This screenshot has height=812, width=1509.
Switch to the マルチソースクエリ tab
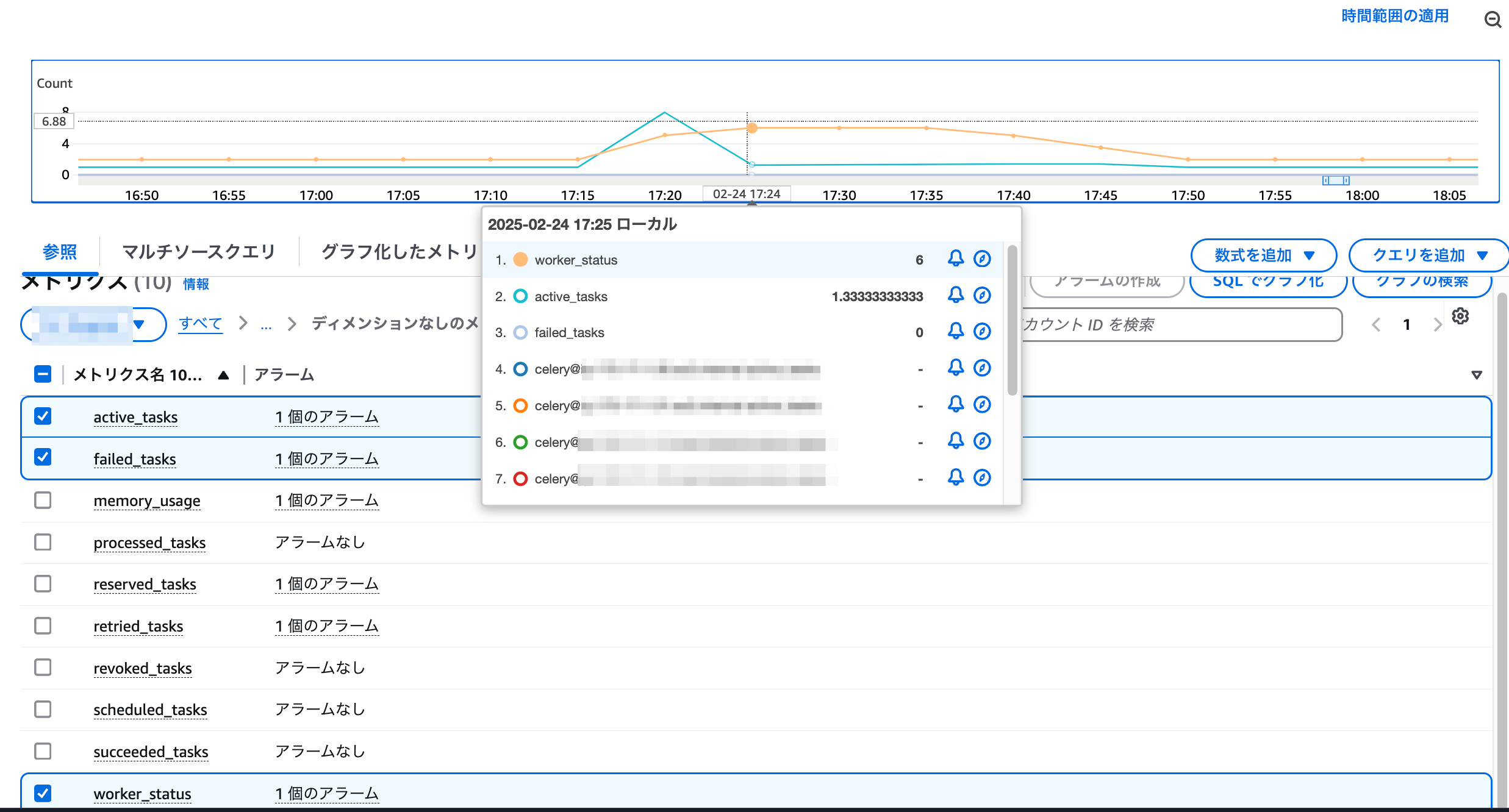tap(198, 251)
